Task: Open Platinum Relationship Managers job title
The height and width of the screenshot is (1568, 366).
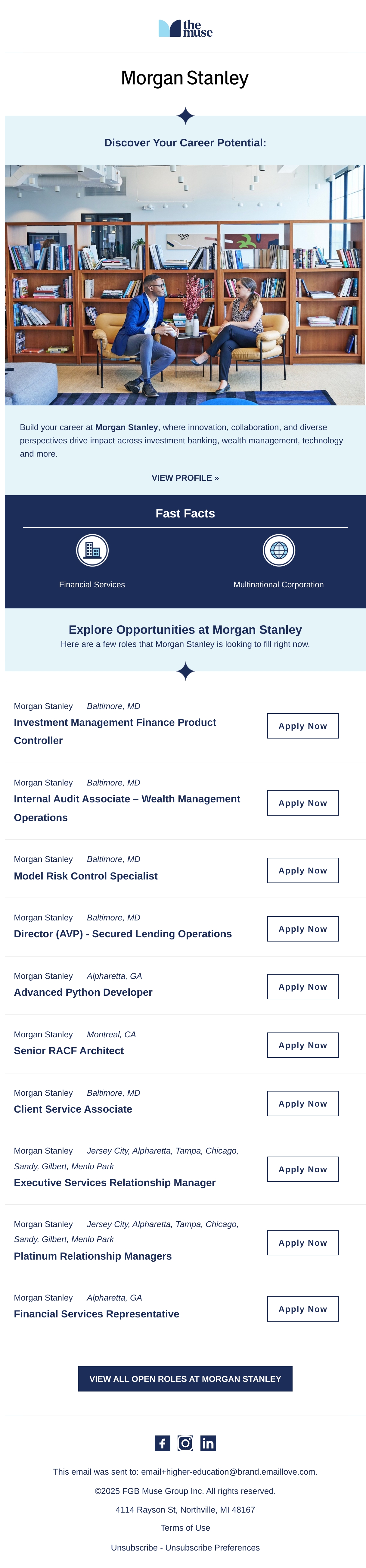Action: 93,1256
